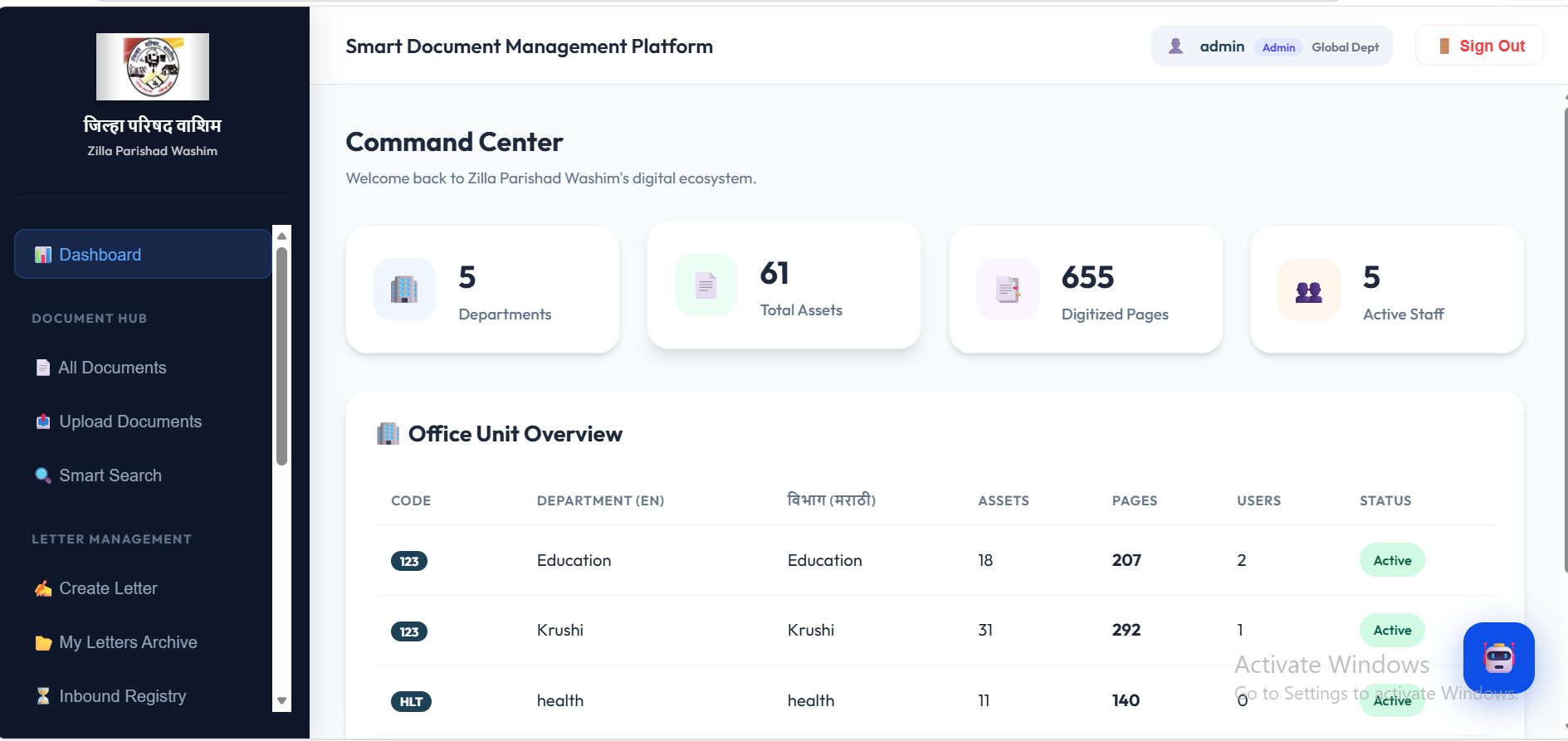Click sidebar scrollbar up arrow
Viewport: 1568px width, 741px height.
pos(281,236)
